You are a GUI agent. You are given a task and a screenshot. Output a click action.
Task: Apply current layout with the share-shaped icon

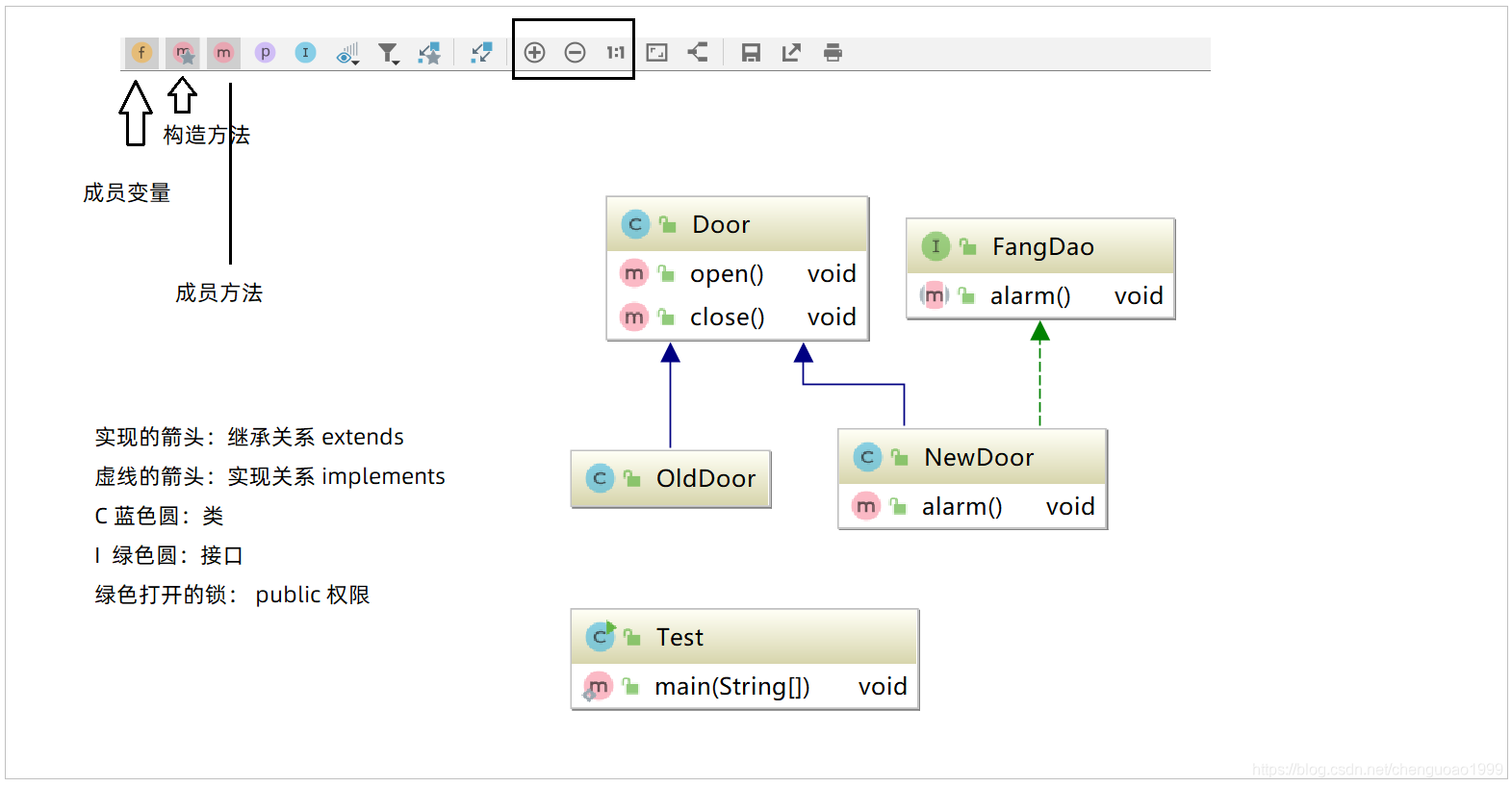tap(698, 53)
